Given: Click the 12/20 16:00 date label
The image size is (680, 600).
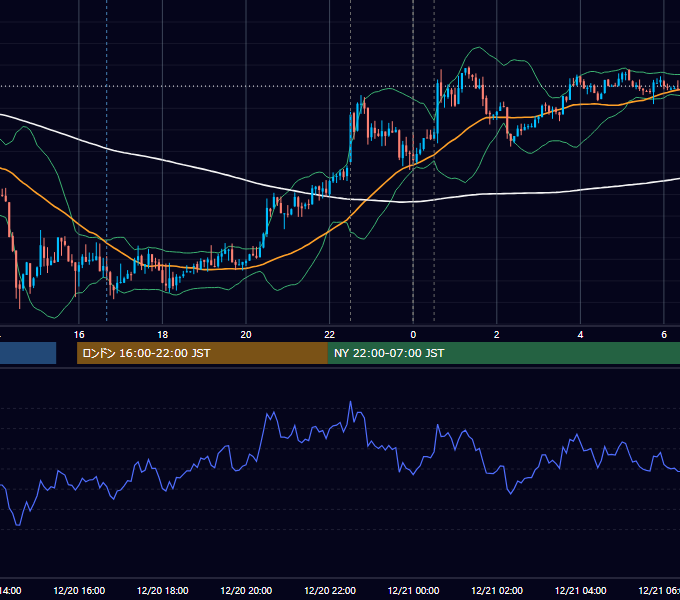Looking at the screenshot, I should tap(79, 590).
